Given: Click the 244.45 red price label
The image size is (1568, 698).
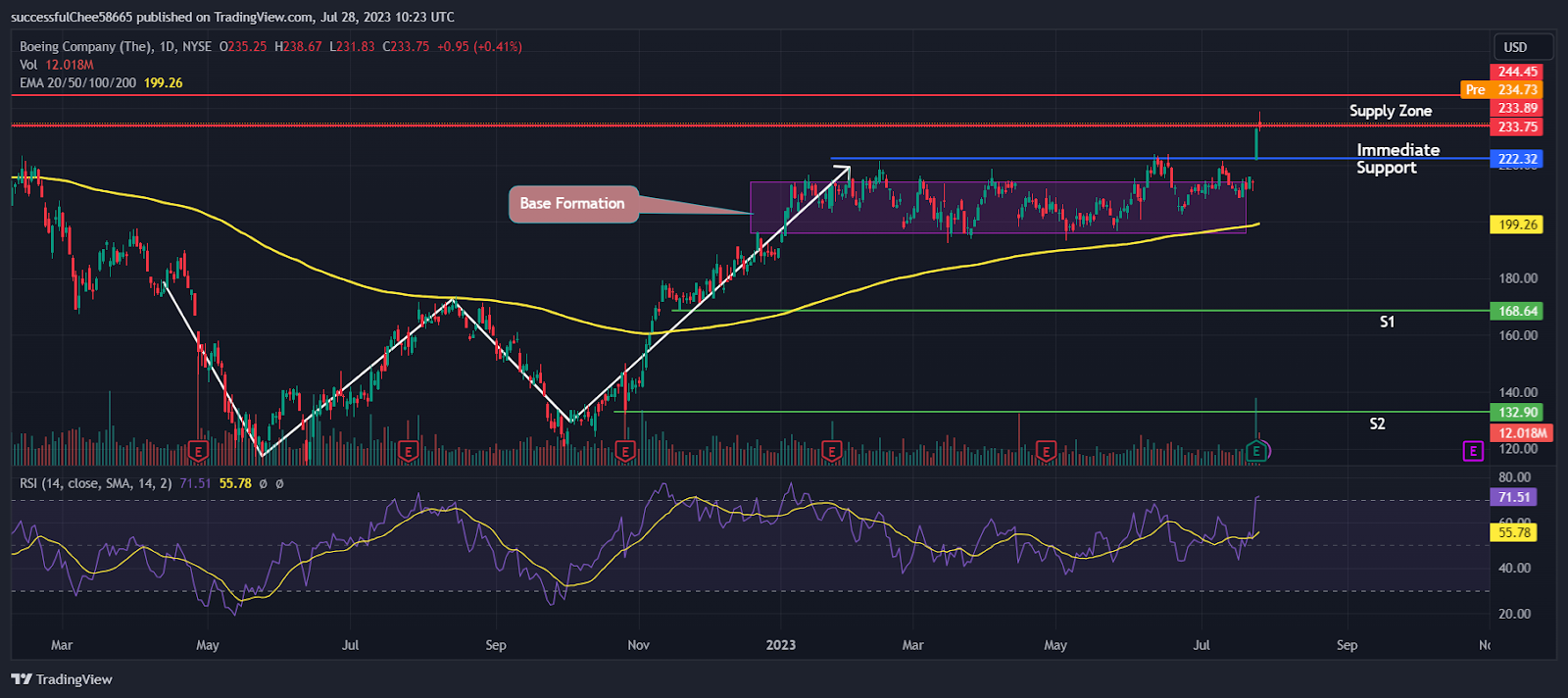Looking at the screenshot, I should (1517, 72).
